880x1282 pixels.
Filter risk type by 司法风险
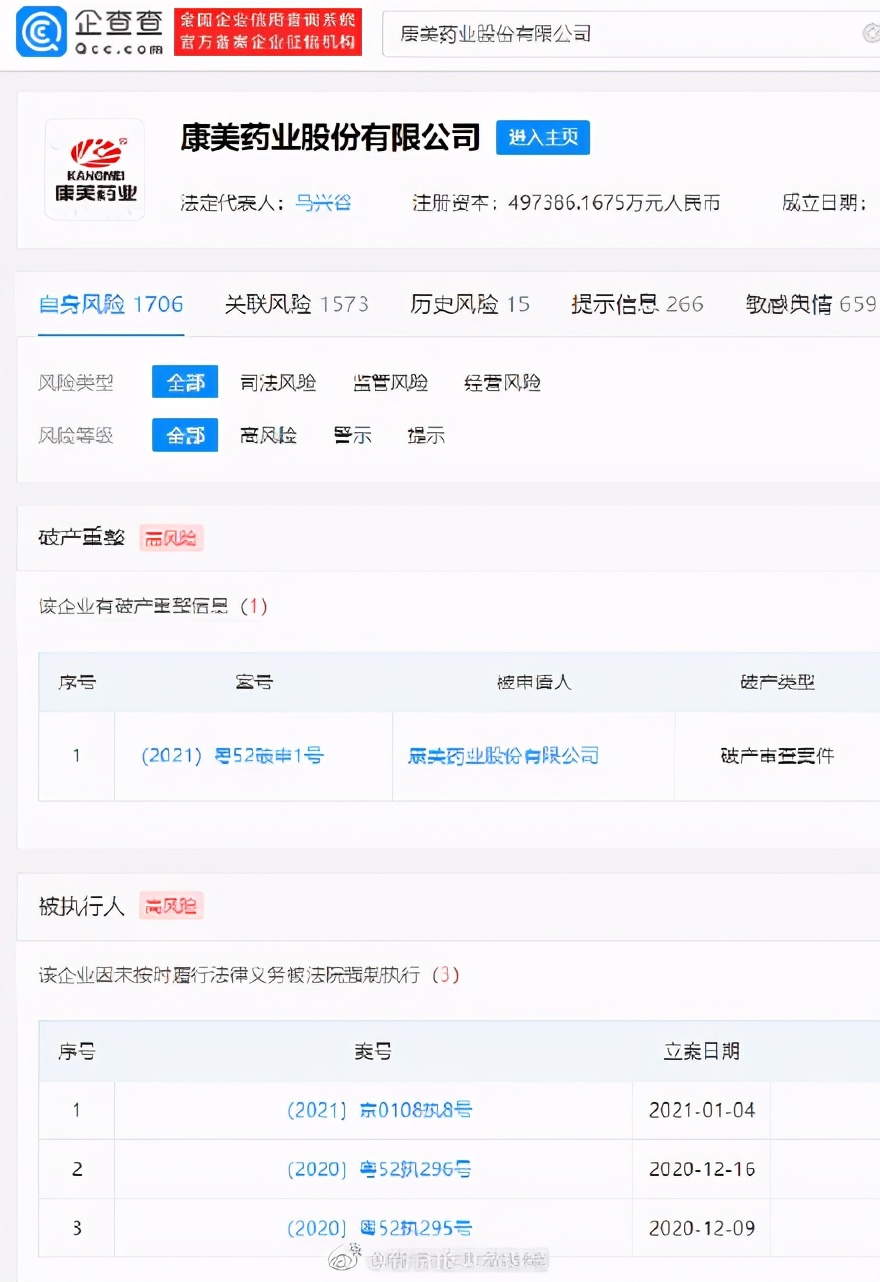point(278,382)
